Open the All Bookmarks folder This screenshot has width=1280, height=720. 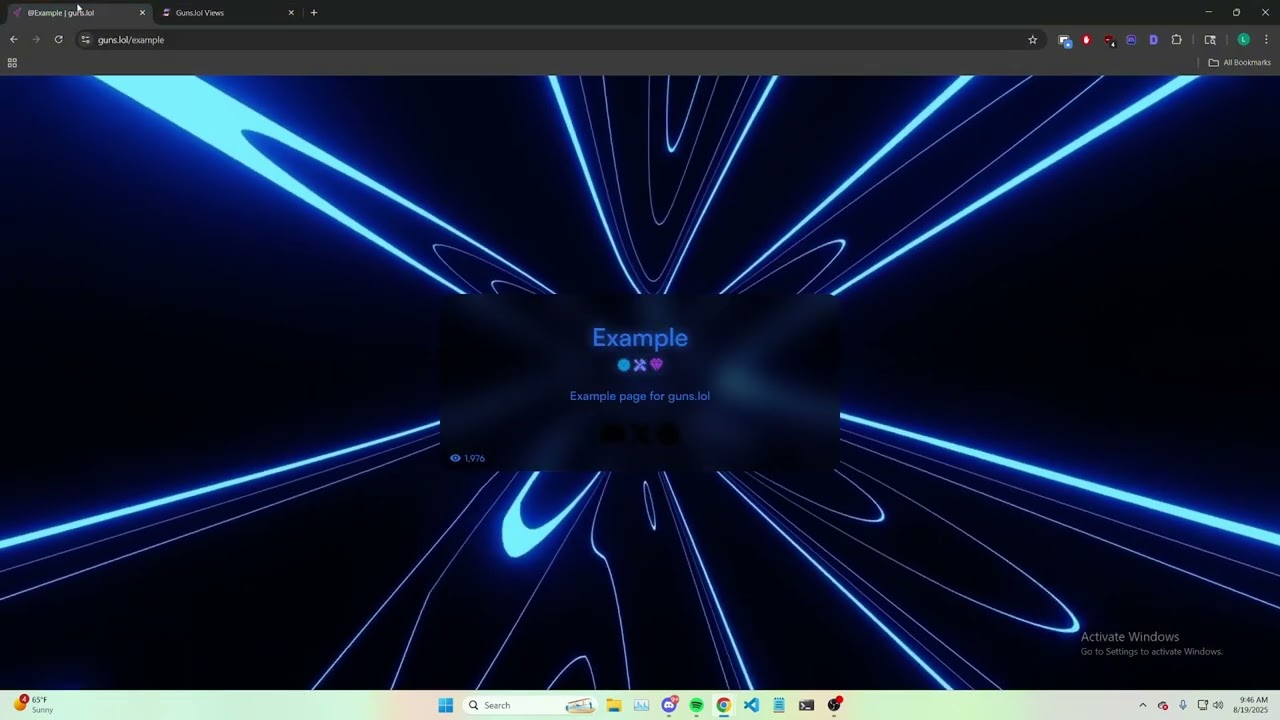[x=1239, y=62]
